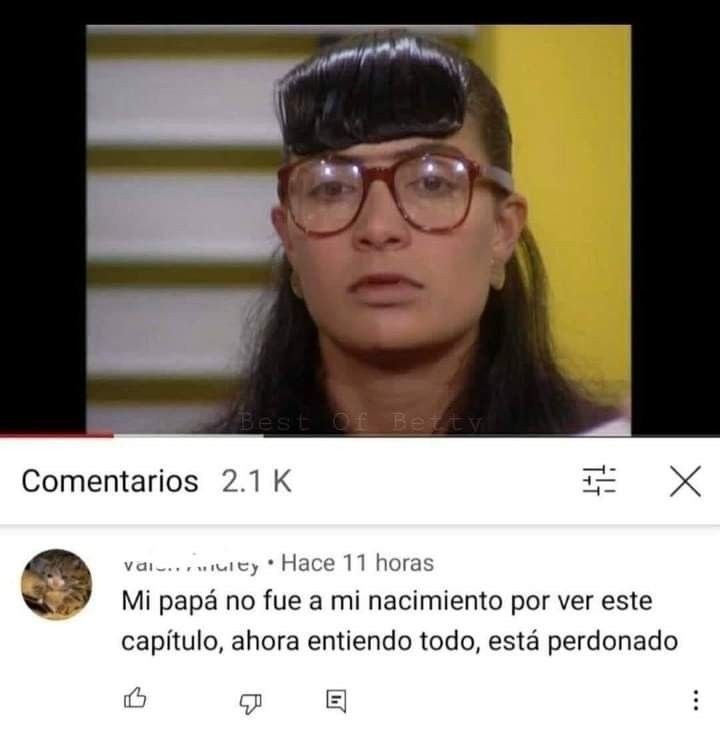Image resolution: width=720 pixels, height=731 pixels.
Task: Expand the 'Mi papá no fue' comment text
Action: click(x=400, y=621)
